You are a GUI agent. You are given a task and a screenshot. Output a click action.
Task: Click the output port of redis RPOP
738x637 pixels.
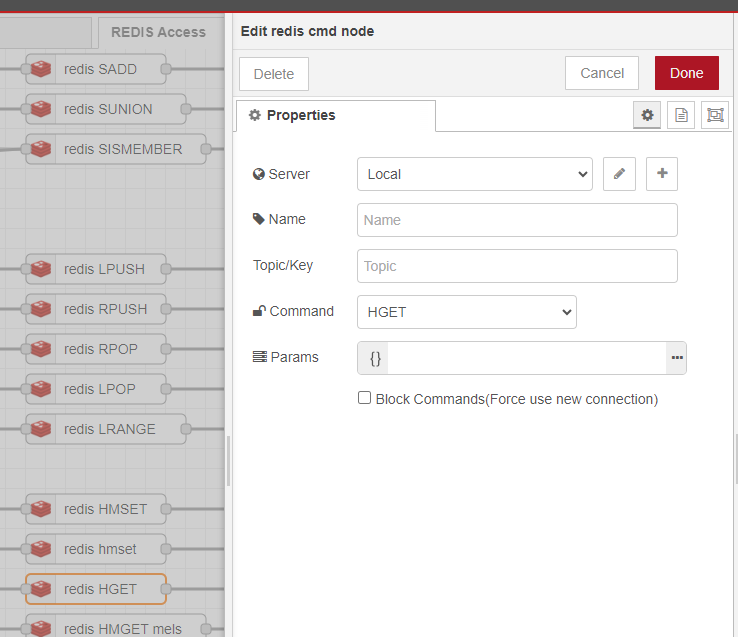(x=166, y=349)
